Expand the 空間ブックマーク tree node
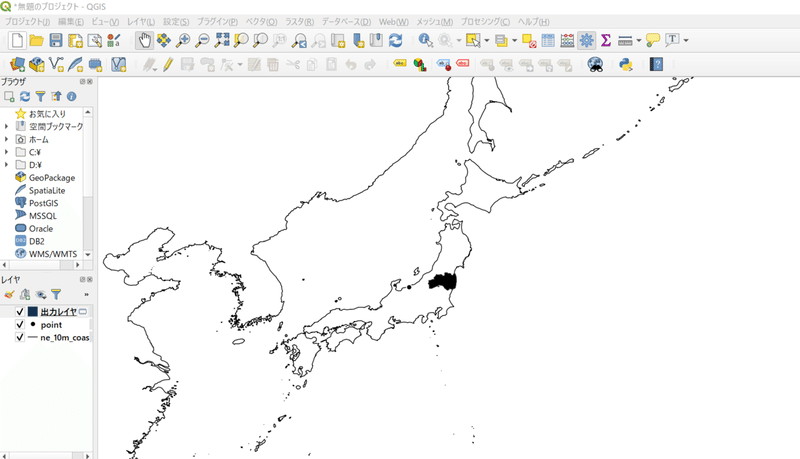This screenshot has width=800, height=459. 6,126
